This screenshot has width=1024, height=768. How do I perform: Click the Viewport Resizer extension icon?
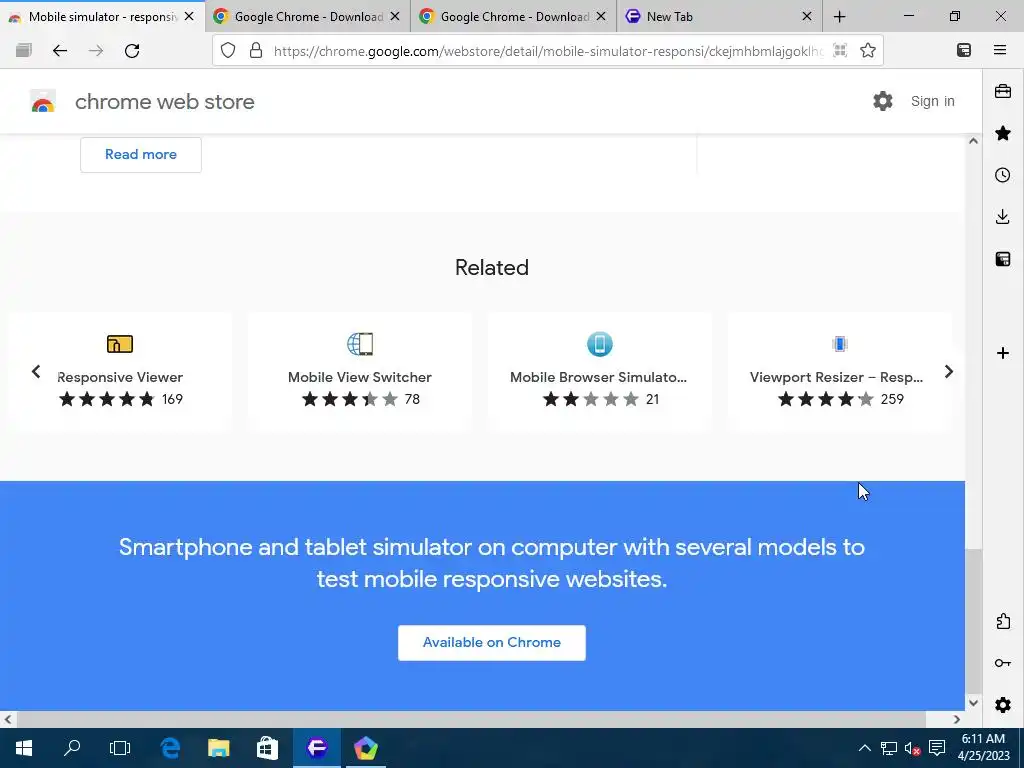point(840,344)
